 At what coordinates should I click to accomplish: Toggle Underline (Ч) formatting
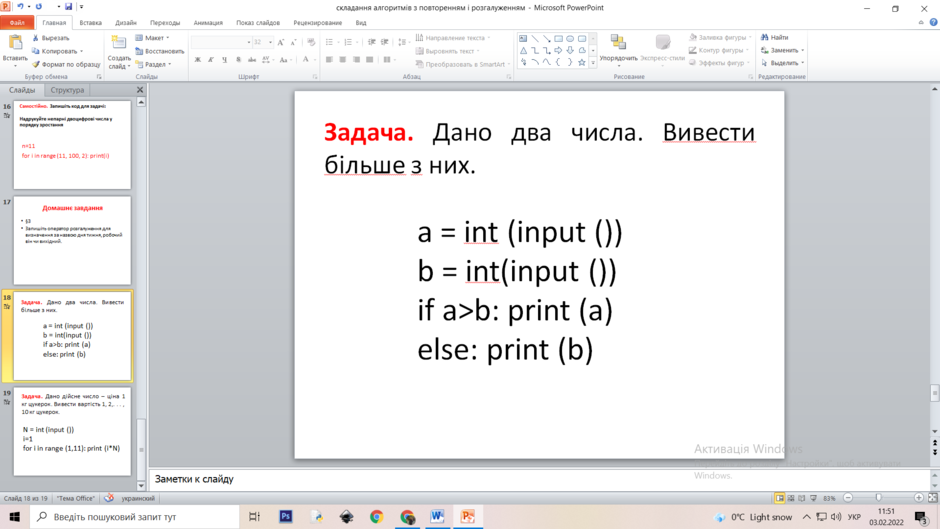[225, 59]
